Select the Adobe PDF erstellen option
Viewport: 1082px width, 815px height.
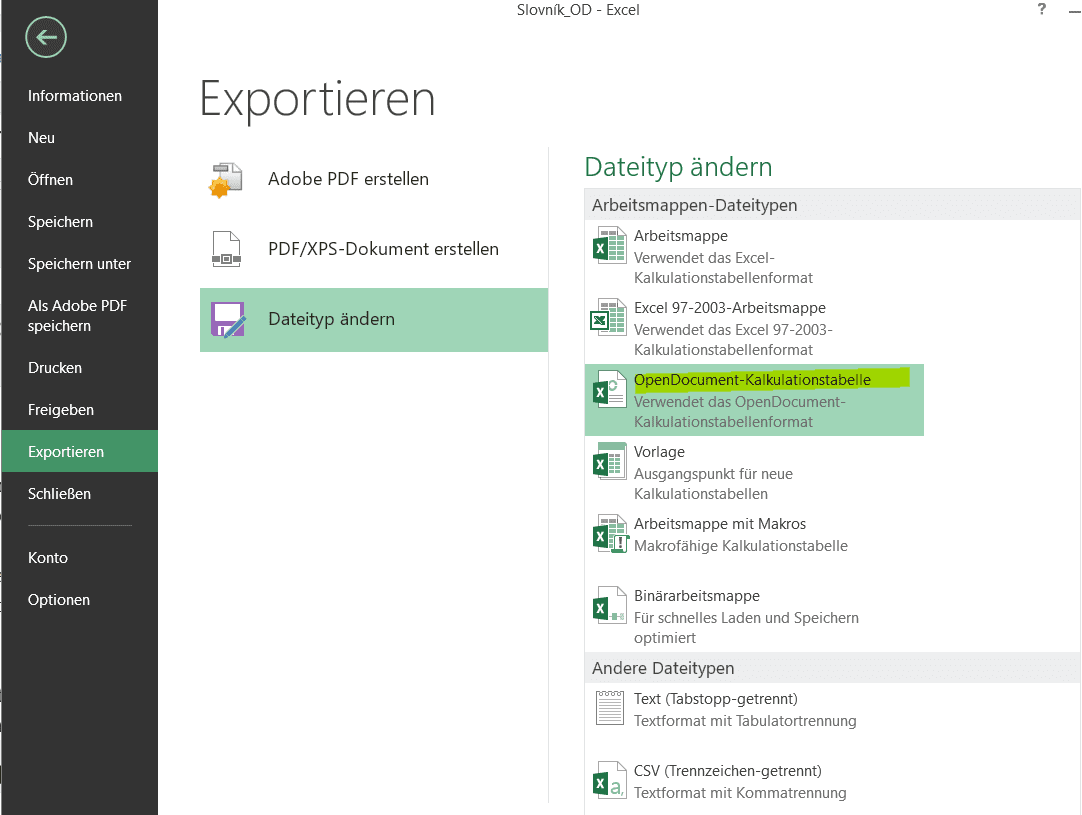click(374, 179)
